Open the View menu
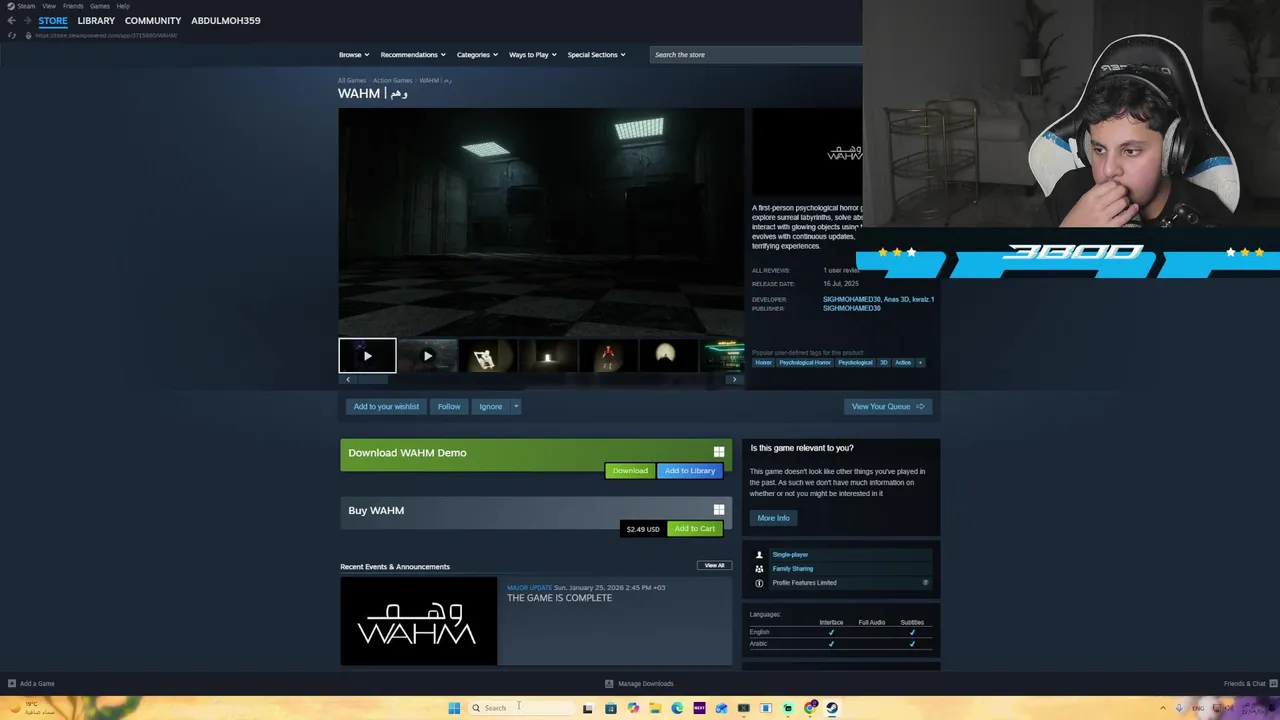Viewport: 1280px width, 720px height. [49, 6]
